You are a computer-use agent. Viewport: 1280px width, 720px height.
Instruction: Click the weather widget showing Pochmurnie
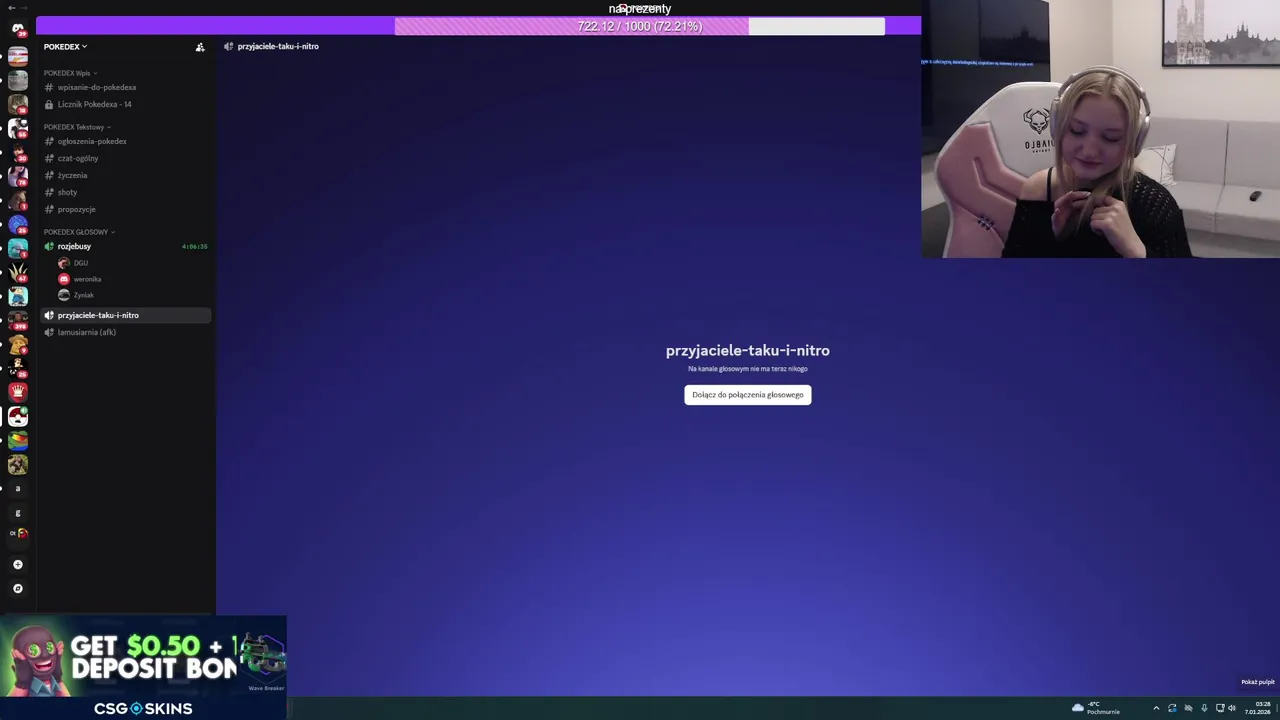[1096, 708]
